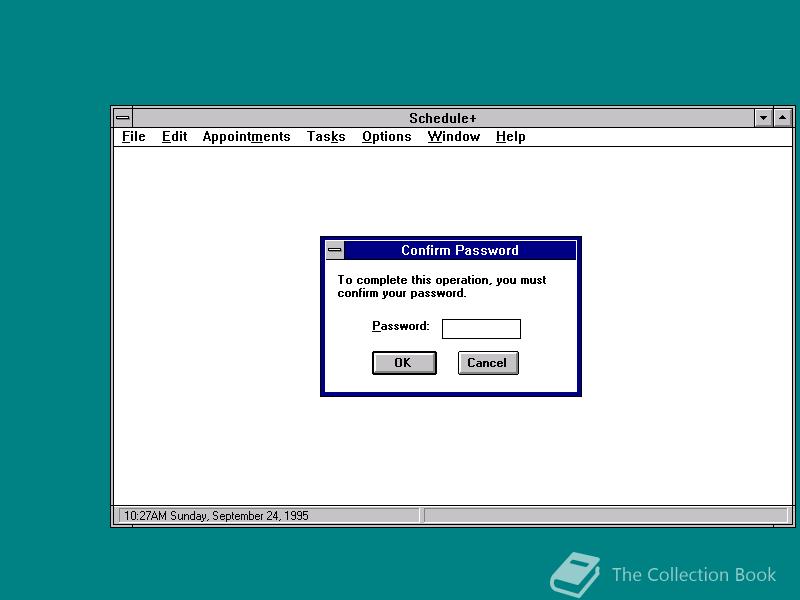Open the Tasks menu

326,137
